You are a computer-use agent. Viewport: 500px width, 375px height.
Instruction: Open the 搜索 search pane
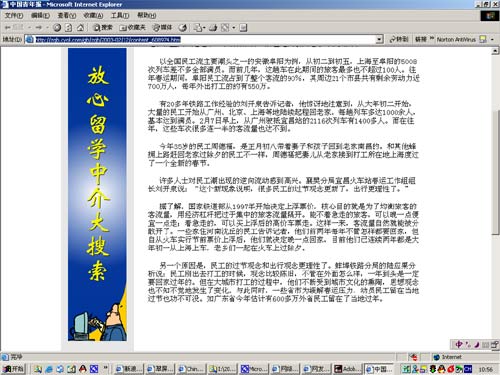click(103, 28)
